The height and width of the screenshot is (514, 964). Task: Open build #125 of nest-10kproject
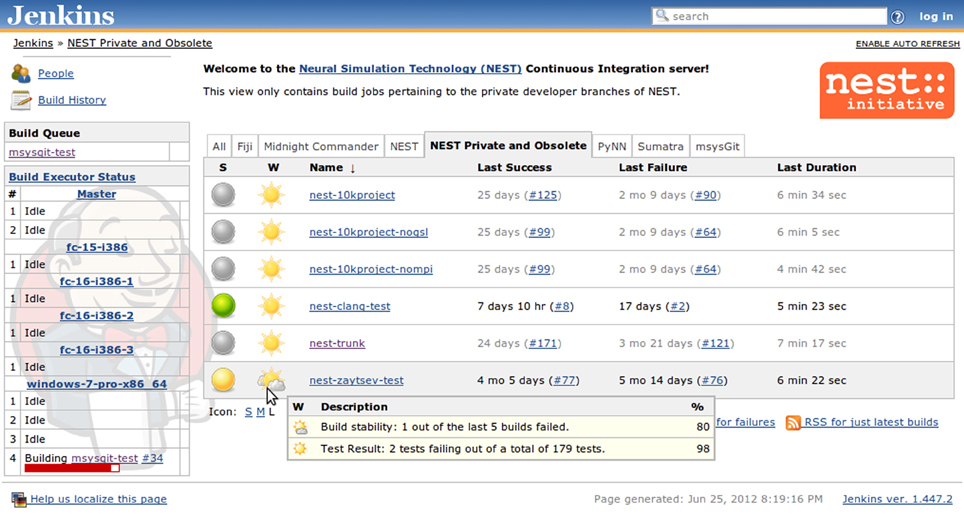[543, 195]
